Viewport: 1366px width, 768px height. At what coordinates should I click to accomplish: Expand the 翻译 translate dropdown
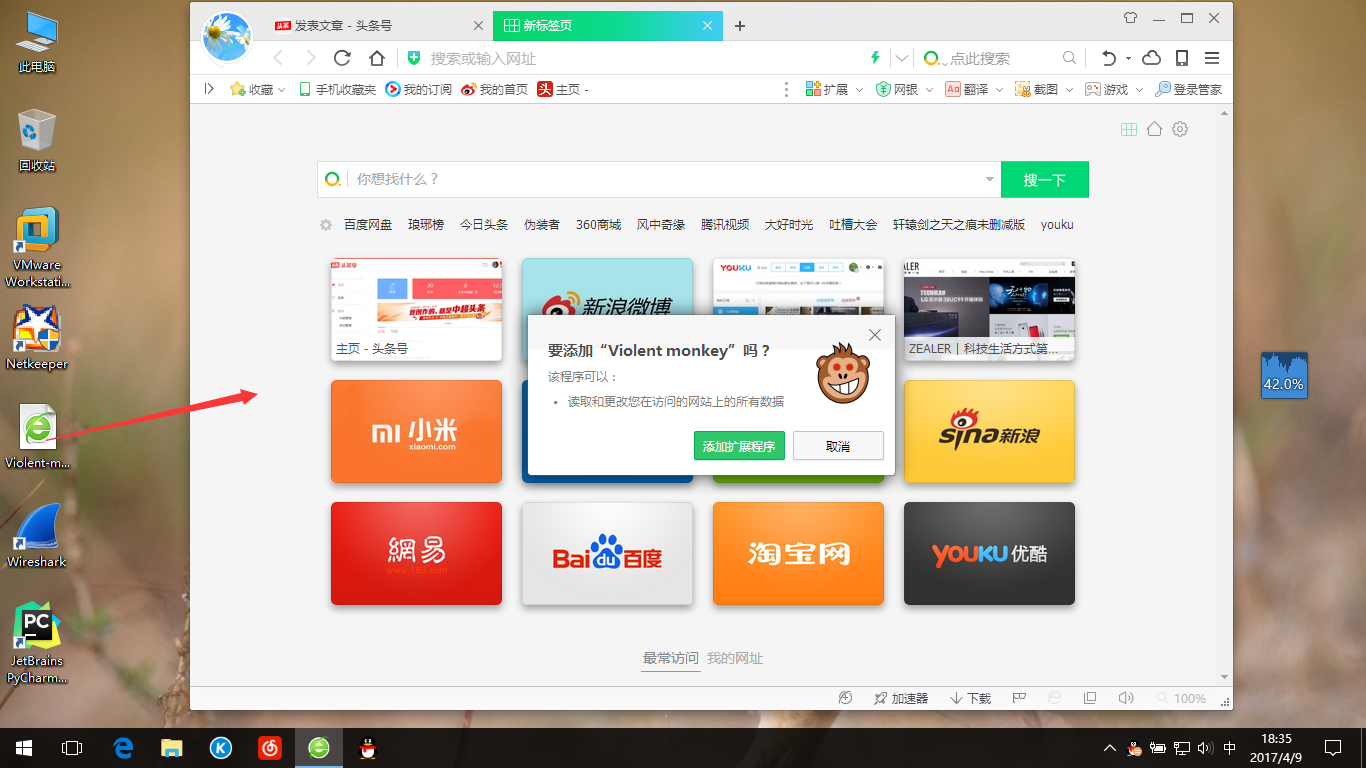point(1000,90)
